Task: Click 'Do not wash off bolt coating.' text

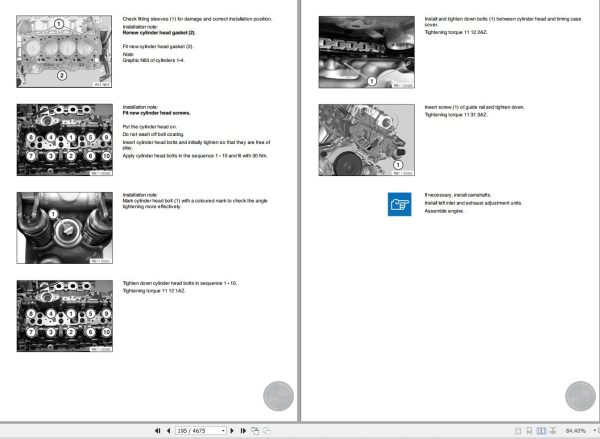Action: click(x=153, y=134)
